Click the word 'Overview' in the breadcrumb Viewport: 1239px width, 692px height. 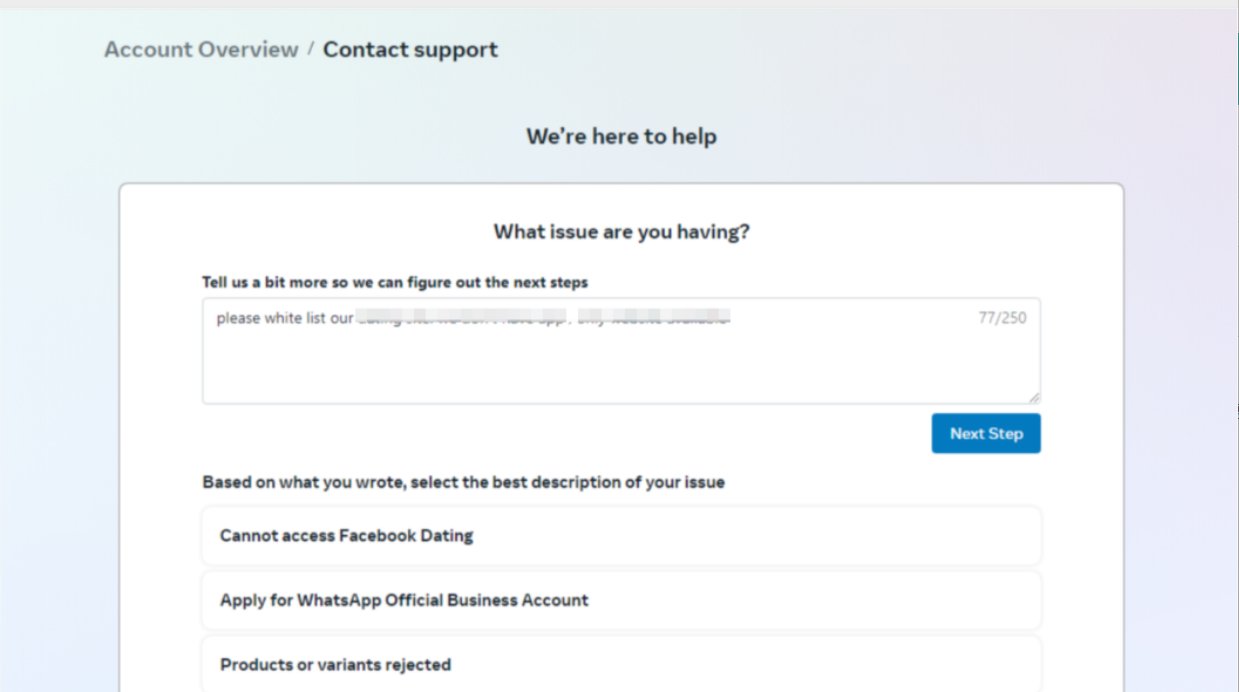(248, 50)
